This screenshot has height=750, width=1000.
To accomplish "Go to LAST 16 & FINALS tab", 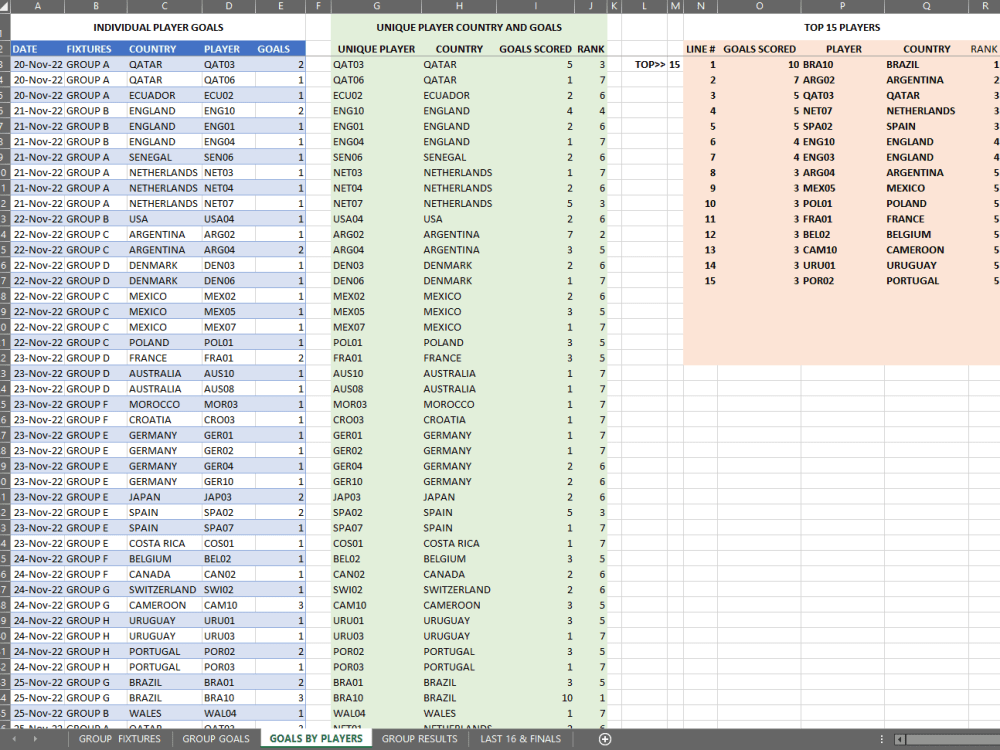I will click(520, 739).
